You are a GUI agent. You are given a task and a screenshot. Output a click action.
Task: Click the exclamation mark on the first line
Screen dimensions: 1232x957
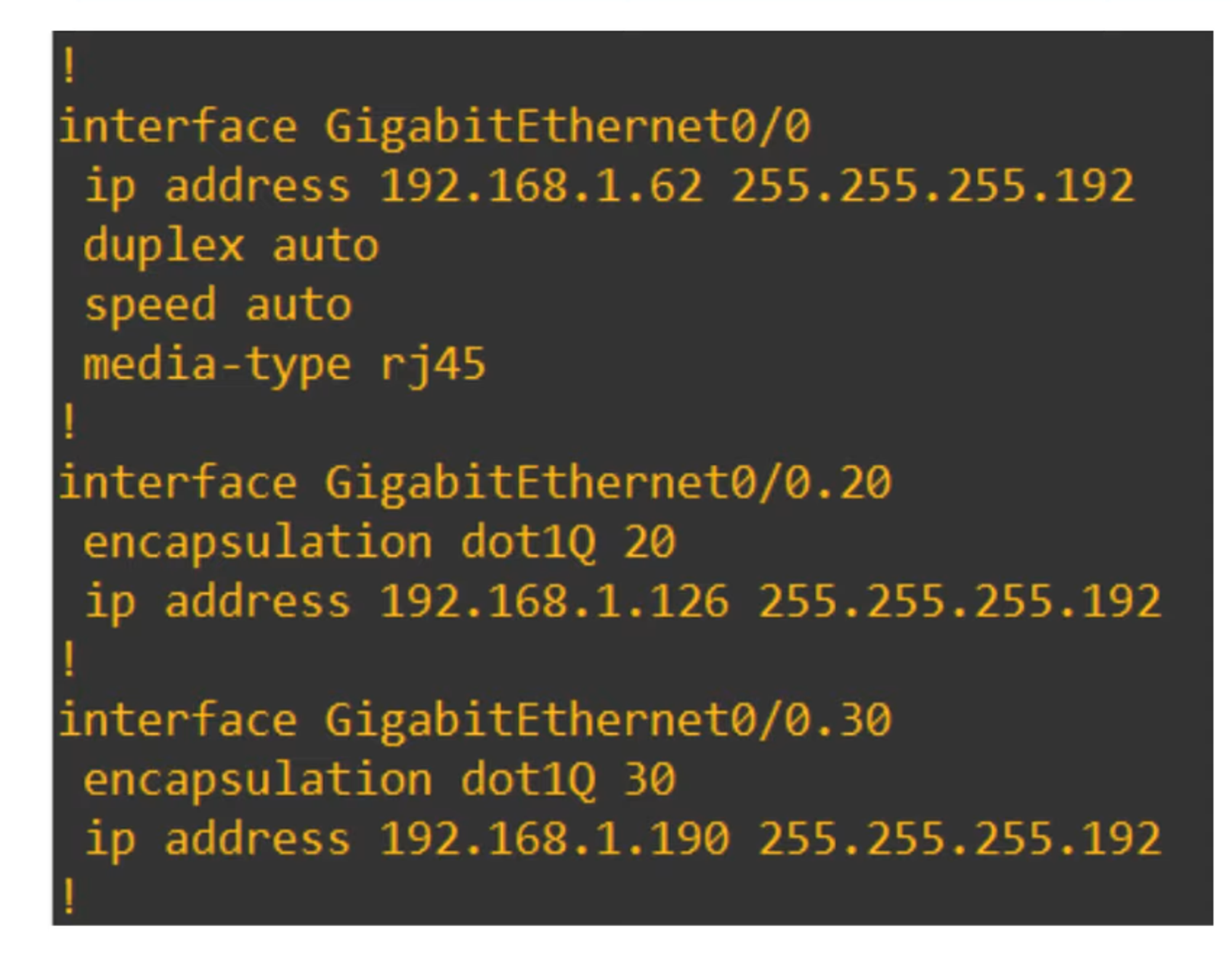click(x=70, y=67)
